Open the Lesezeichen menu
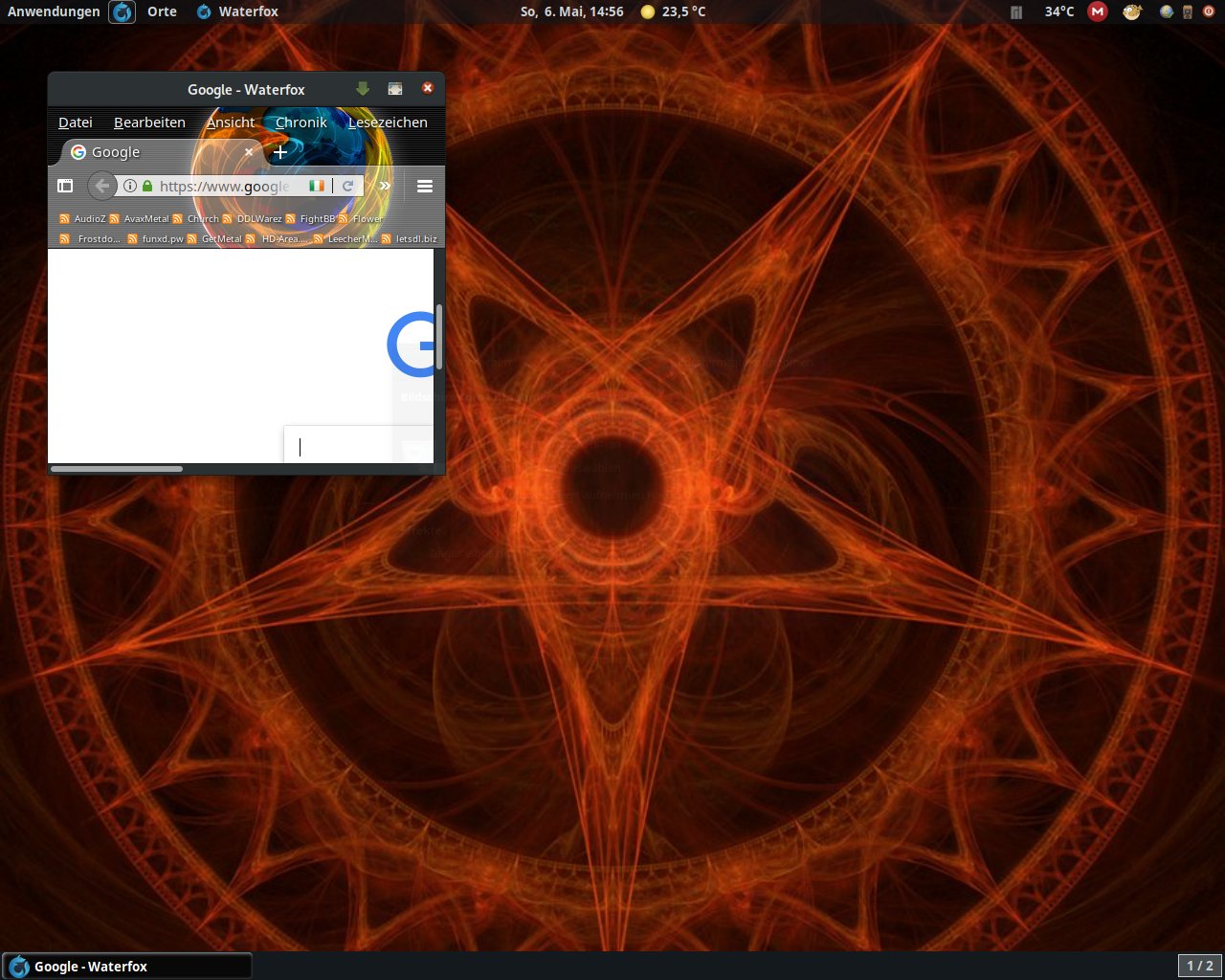The image size is (1225, 980). tap(388, 122)
